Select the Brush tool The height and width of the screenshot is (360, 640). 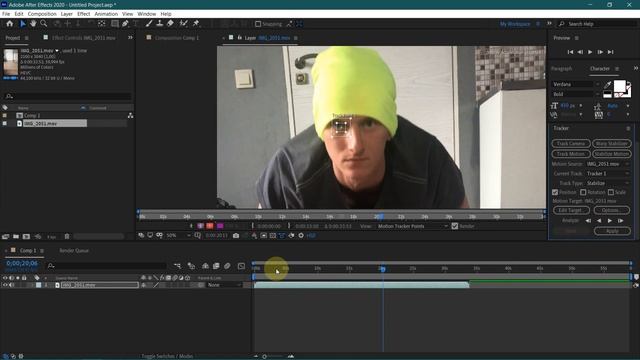(x=149, y=24)
